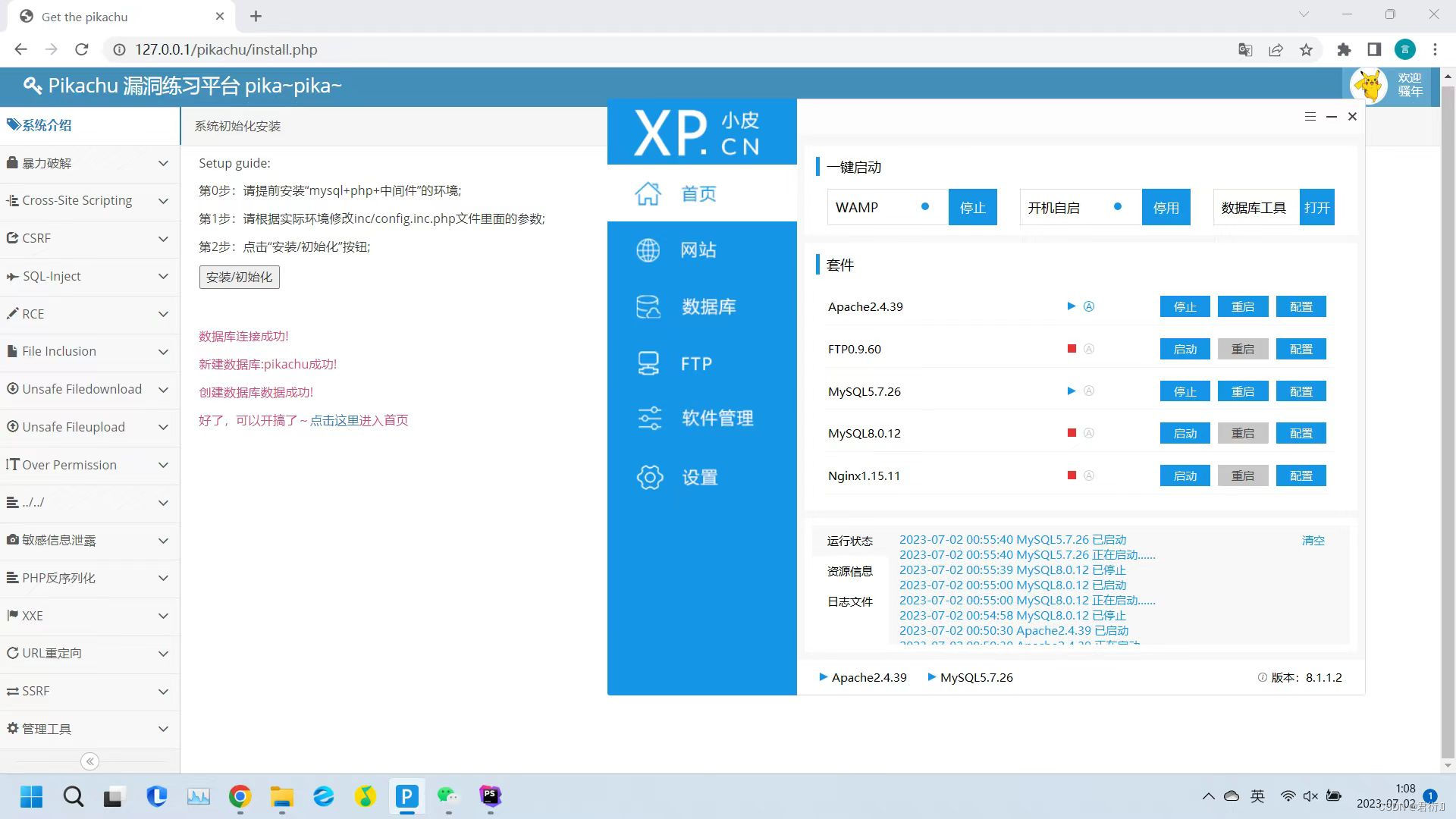The width and height of the screenshot is (1456, 819).
Task: Expand the XXE menu
Action: [x=89, y=616]
